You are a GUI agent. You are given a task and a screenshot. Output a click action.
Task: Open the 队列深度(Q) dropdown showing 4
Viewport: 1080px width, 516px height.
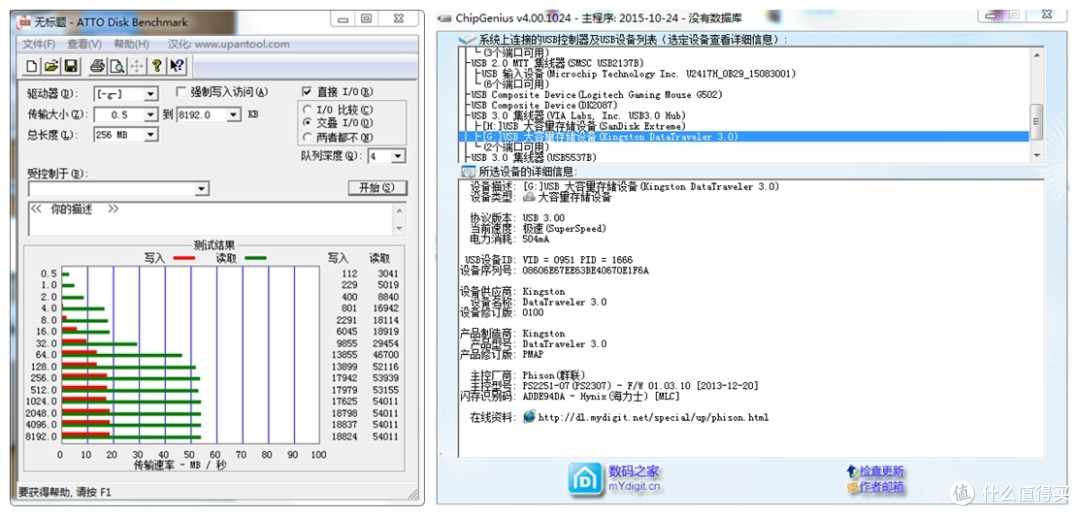point(398,156)
